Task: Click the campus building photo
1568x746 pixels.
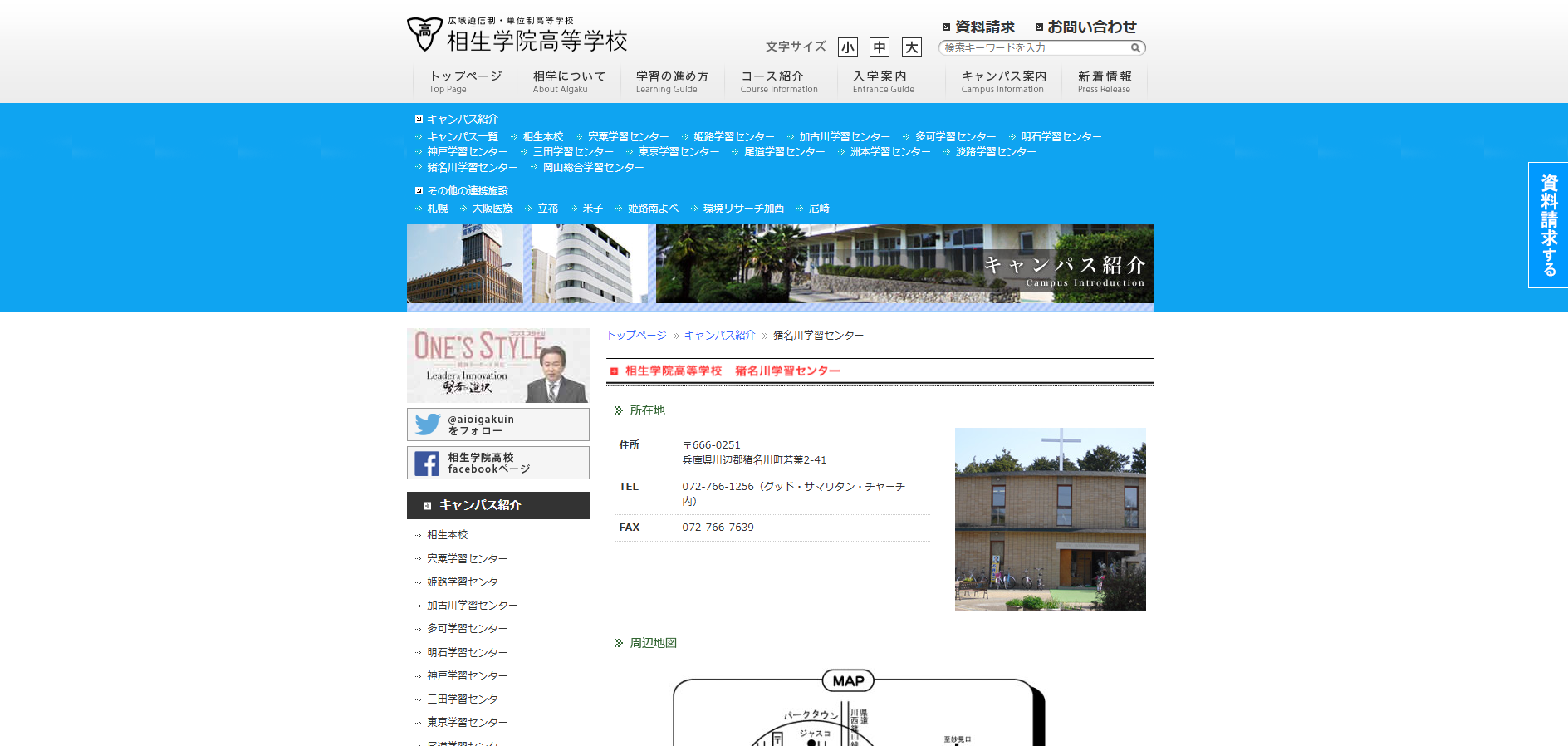Action: (1050, 519)
